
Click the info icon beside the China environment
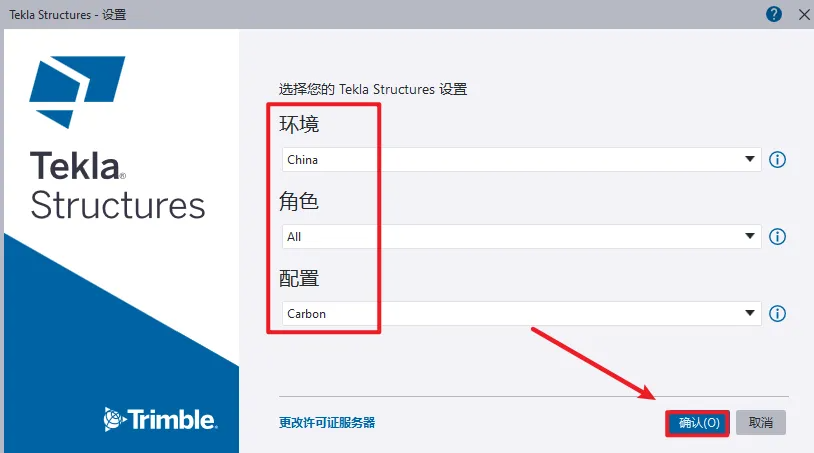[777, 159]
